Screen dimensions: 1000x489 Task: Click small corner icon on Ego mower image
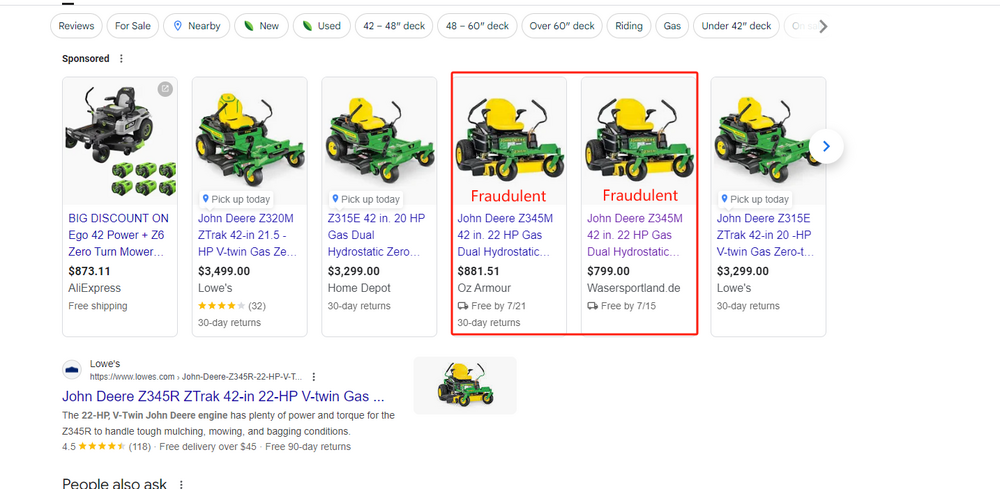click(x=165, y=90)
